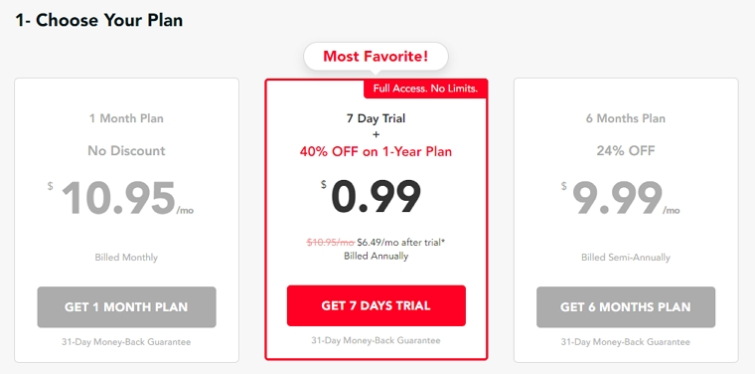The height and width of the screenshot is (374, 755).
Task: Click Billed Monthly text
Action: 126,258
